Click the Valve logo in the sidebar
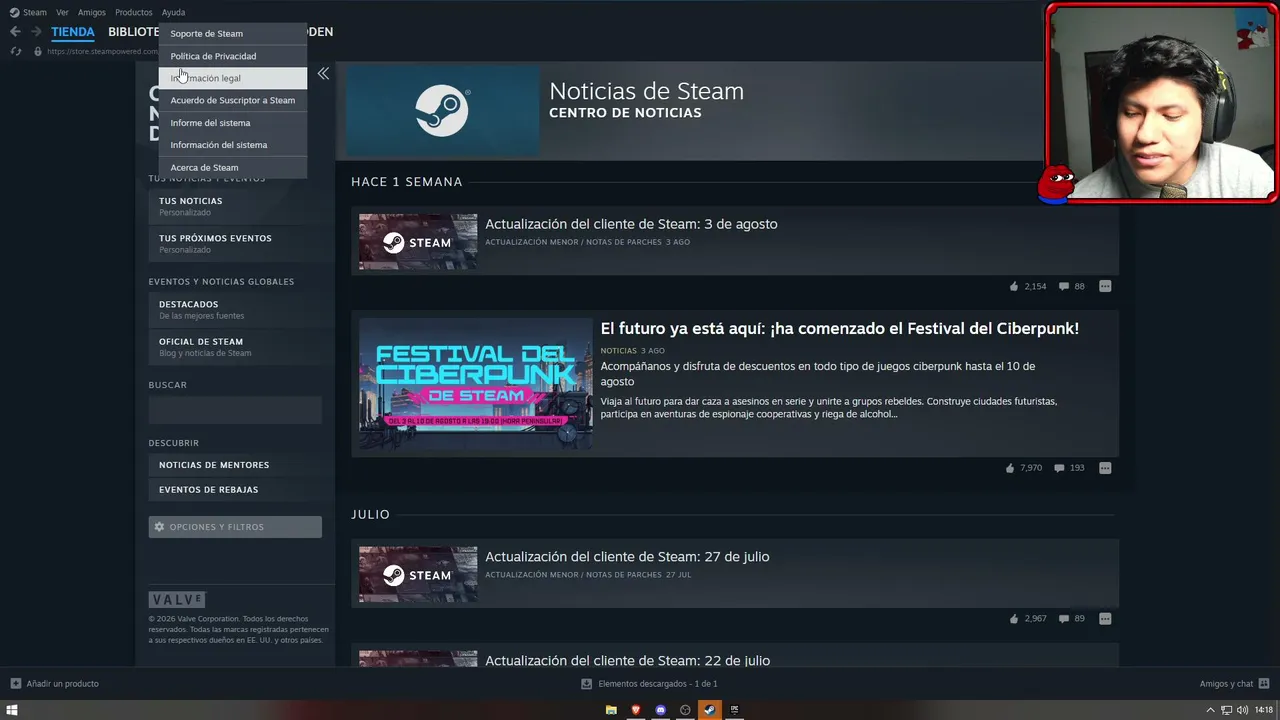Viewport: 1280px width, 720px height. click(x=176, y=600)
